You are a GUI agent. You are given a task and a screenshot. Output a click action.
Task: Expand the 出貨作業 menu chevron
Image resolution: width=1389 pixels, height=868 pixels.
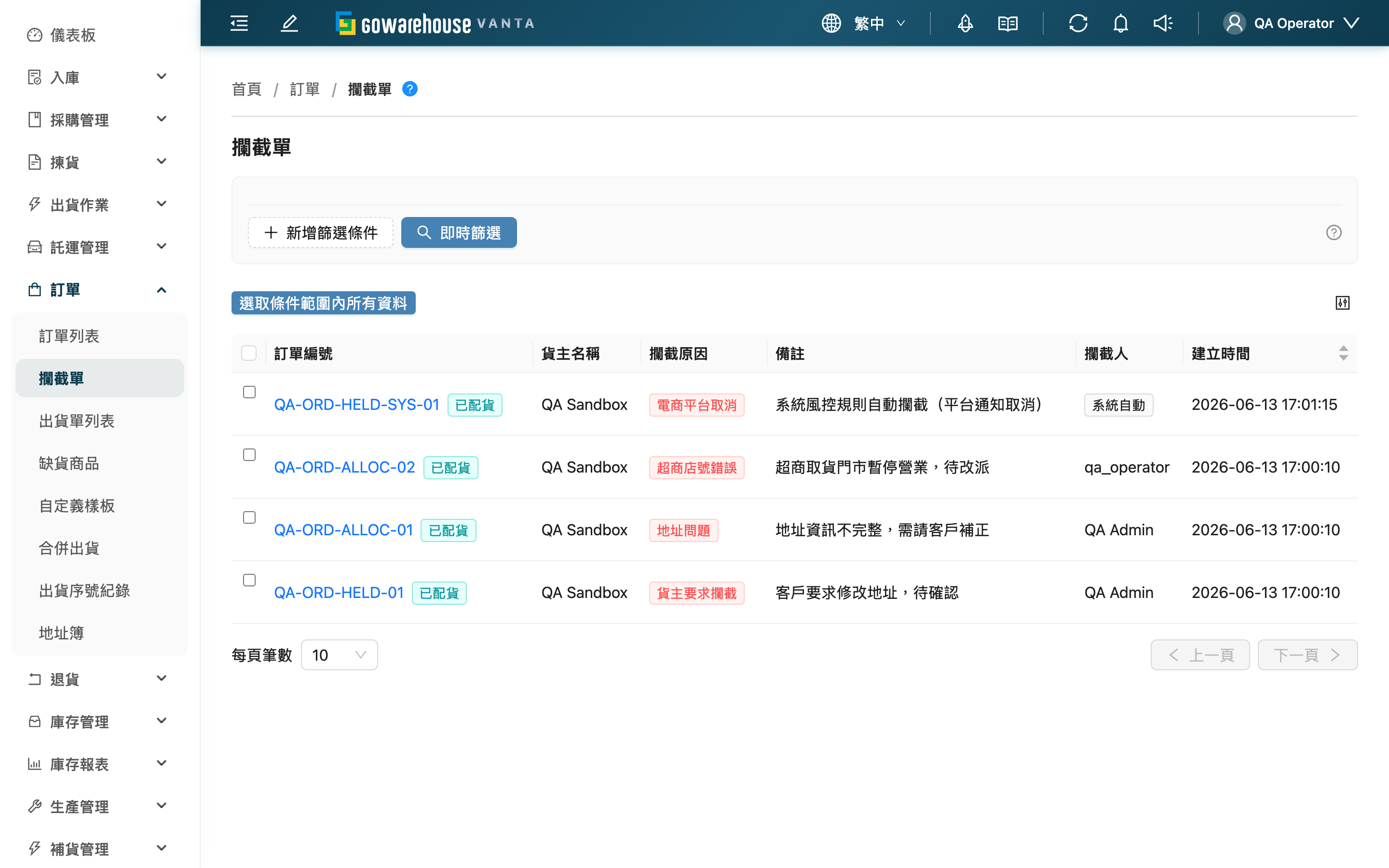click(x=162, y=204)
